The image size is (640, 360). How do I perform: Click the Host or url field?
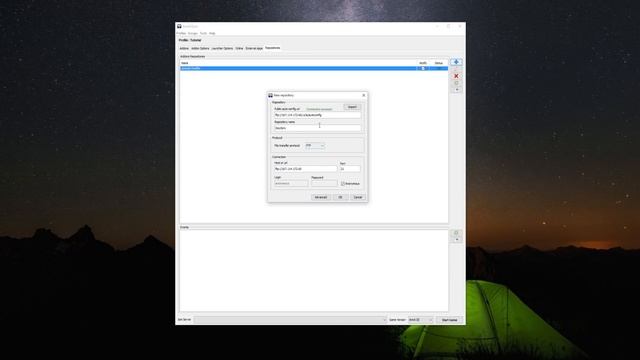click(305, 169)
